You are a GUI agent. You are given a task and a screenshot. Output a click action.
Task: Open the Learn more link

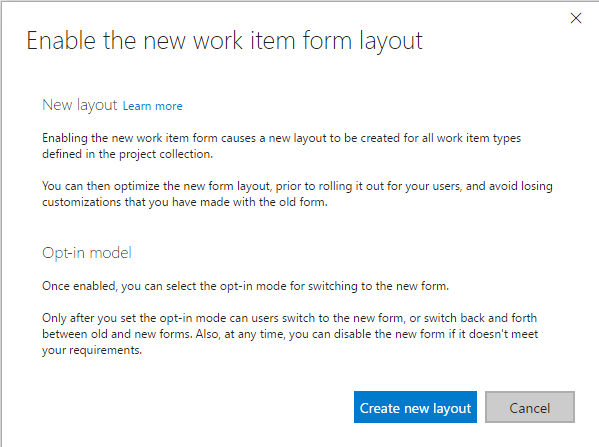[152, 106]
